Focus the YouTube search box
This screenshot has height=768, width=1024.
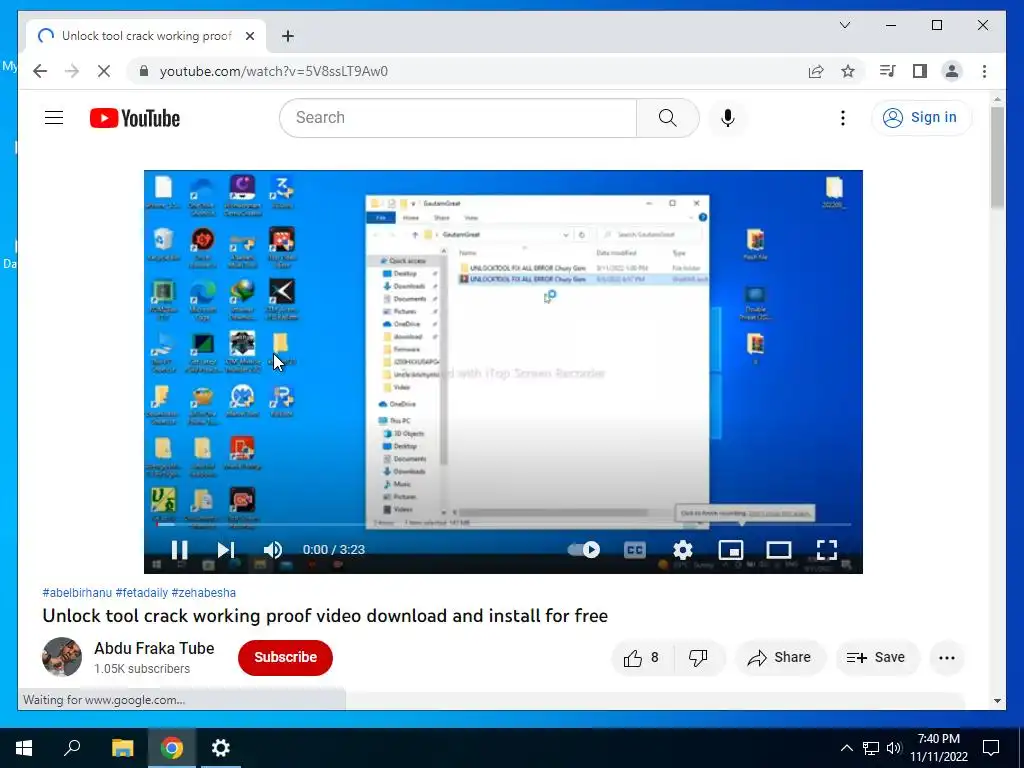[x=458, y=118]
